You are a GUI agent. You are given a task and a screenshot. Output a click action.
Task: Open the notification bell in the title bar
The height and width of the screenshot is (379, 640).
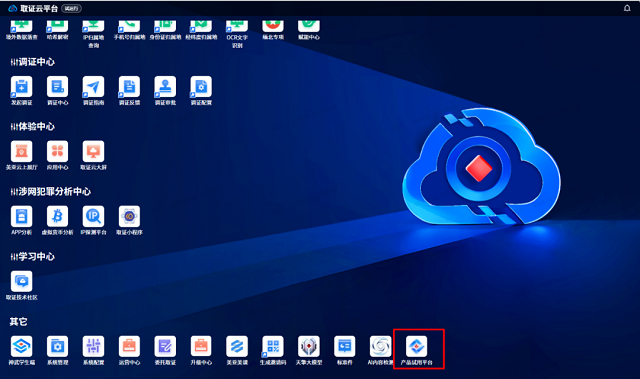tap(627, 8)
